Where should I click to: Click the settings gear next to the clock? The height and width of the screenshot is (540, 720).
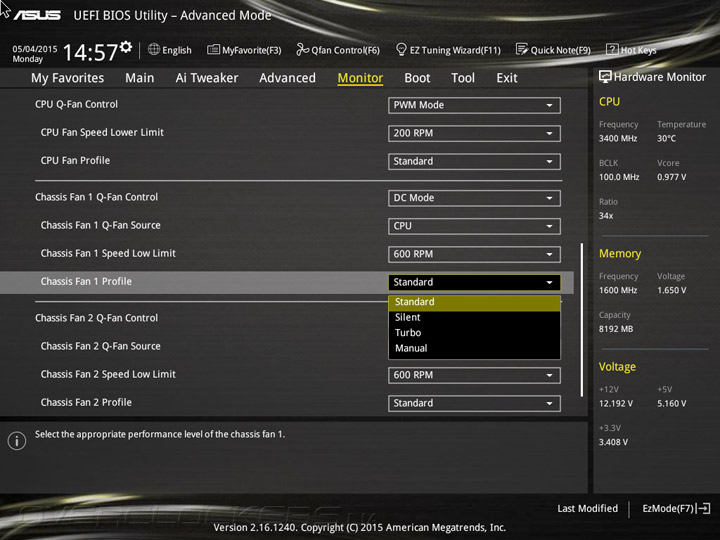126,47
